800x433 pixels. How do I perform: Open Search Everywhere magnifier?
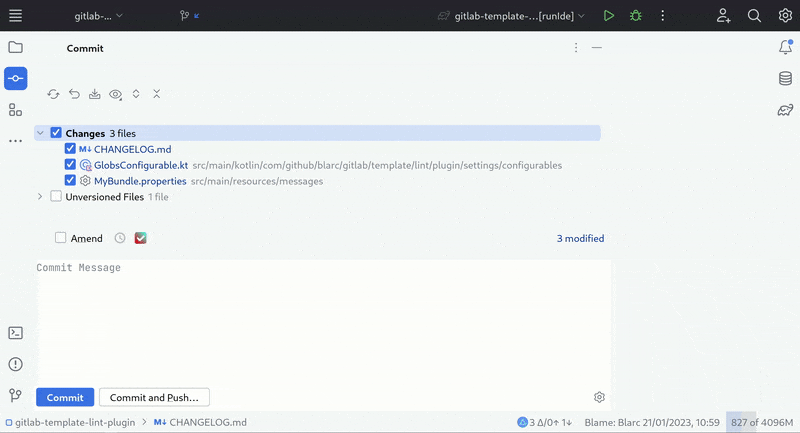coord(754,16)
